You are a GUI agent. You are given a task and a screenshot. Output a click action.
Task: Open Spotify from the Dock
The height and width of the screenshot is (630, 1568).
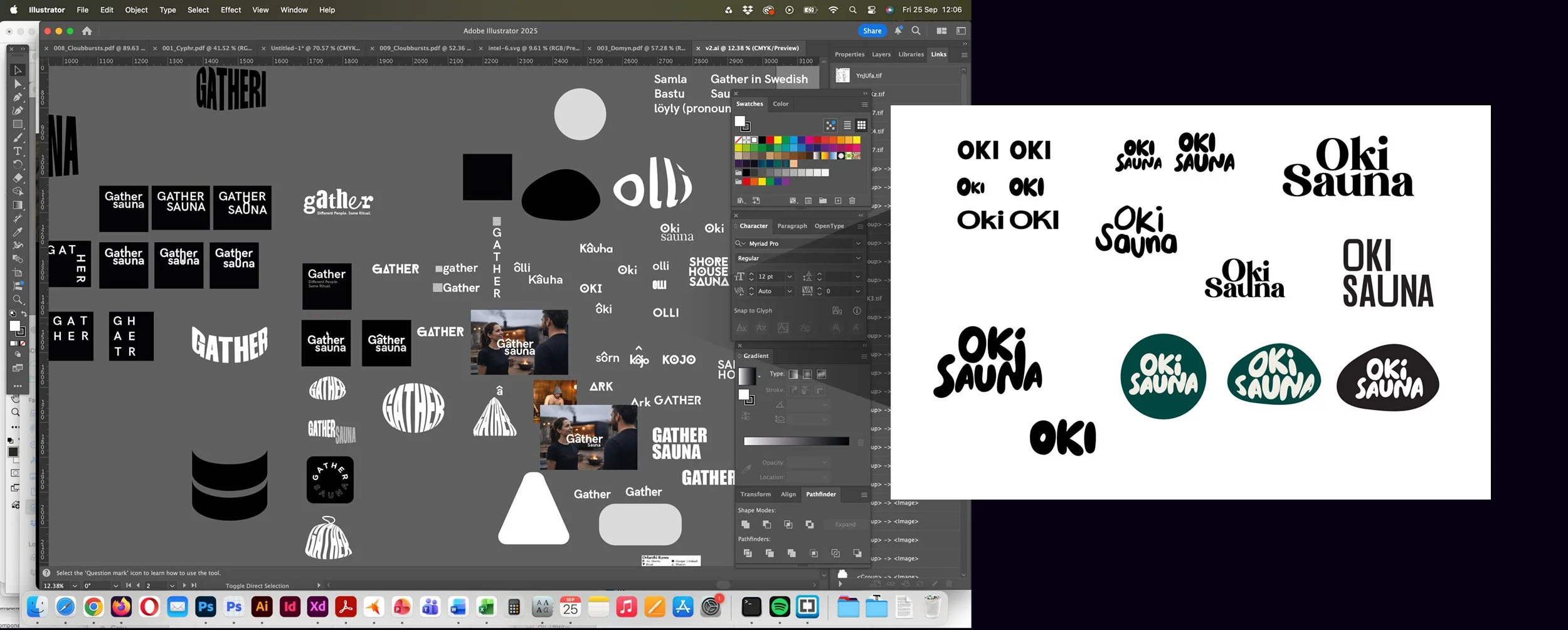(780, 607)
